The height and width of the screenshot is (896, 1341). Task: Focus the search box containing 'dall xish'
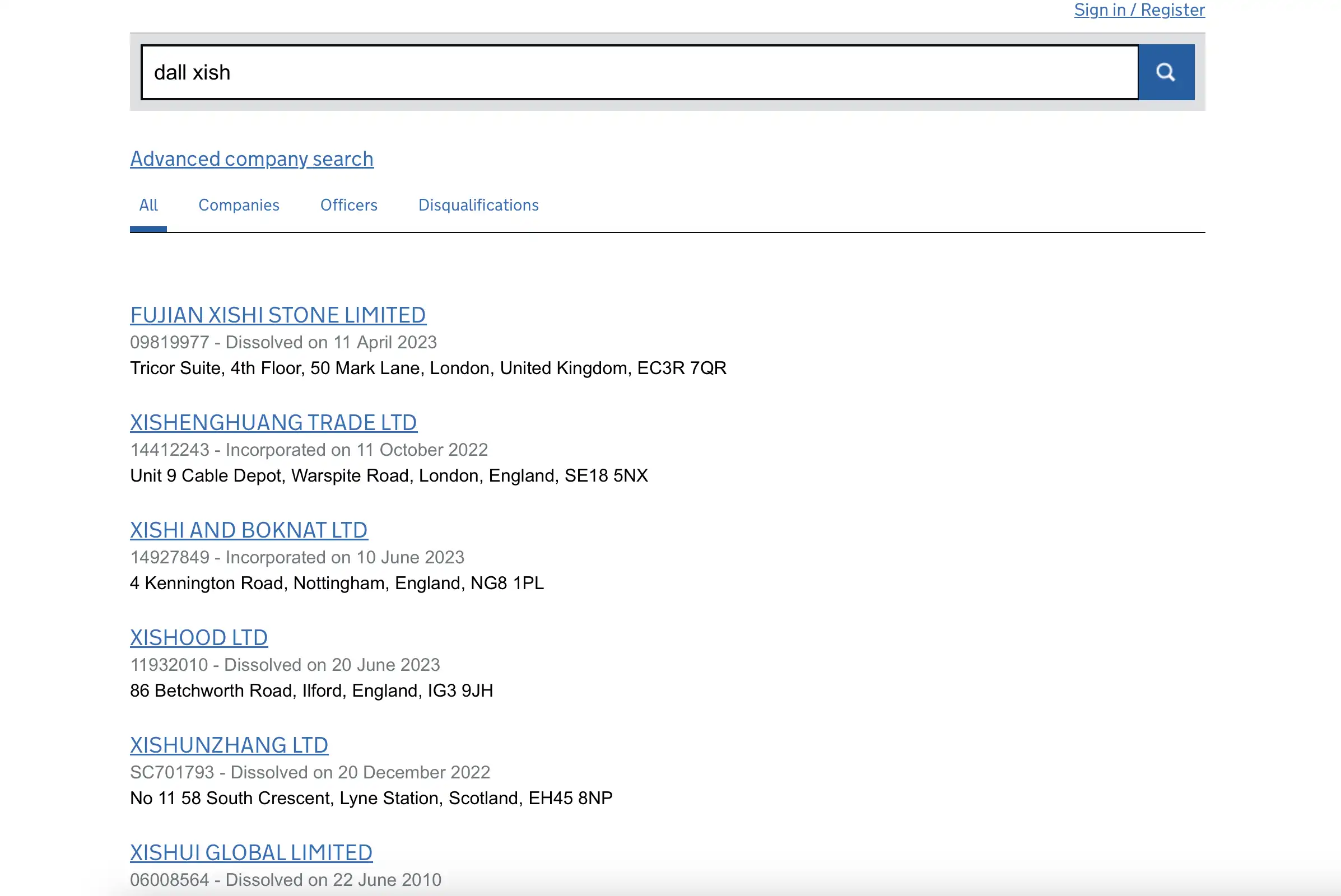tap(640, 72)
